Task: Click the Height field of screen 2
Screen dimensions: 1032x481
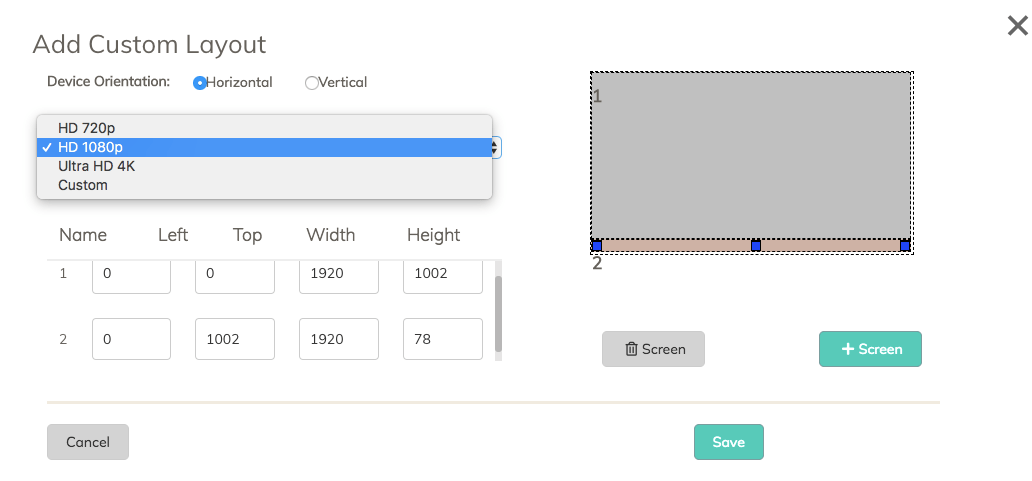Action: pos(443,339)
